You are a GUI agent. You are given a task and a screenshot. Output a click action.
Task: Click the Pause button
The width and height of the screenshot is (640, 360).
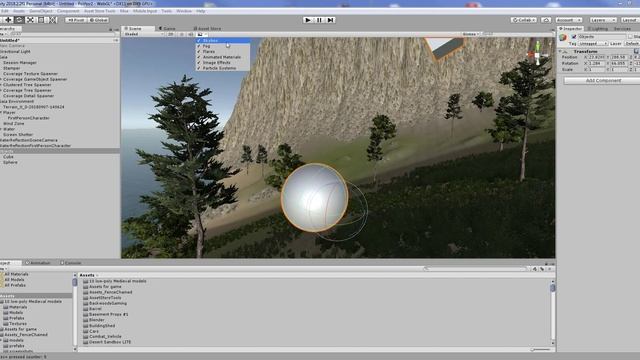coord(319,20)
